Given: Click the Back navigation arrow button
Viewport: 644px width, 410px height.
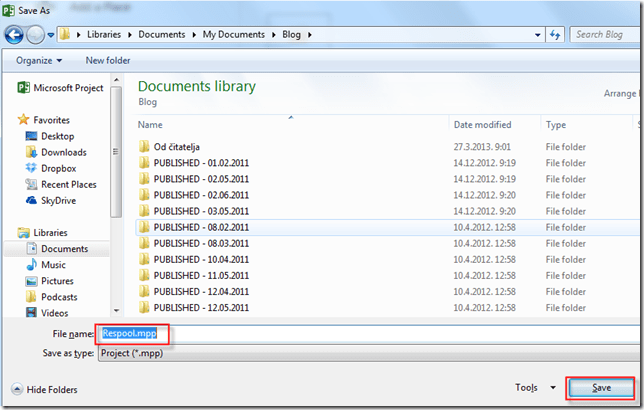Looking at the screenshot, I should 15,35.
